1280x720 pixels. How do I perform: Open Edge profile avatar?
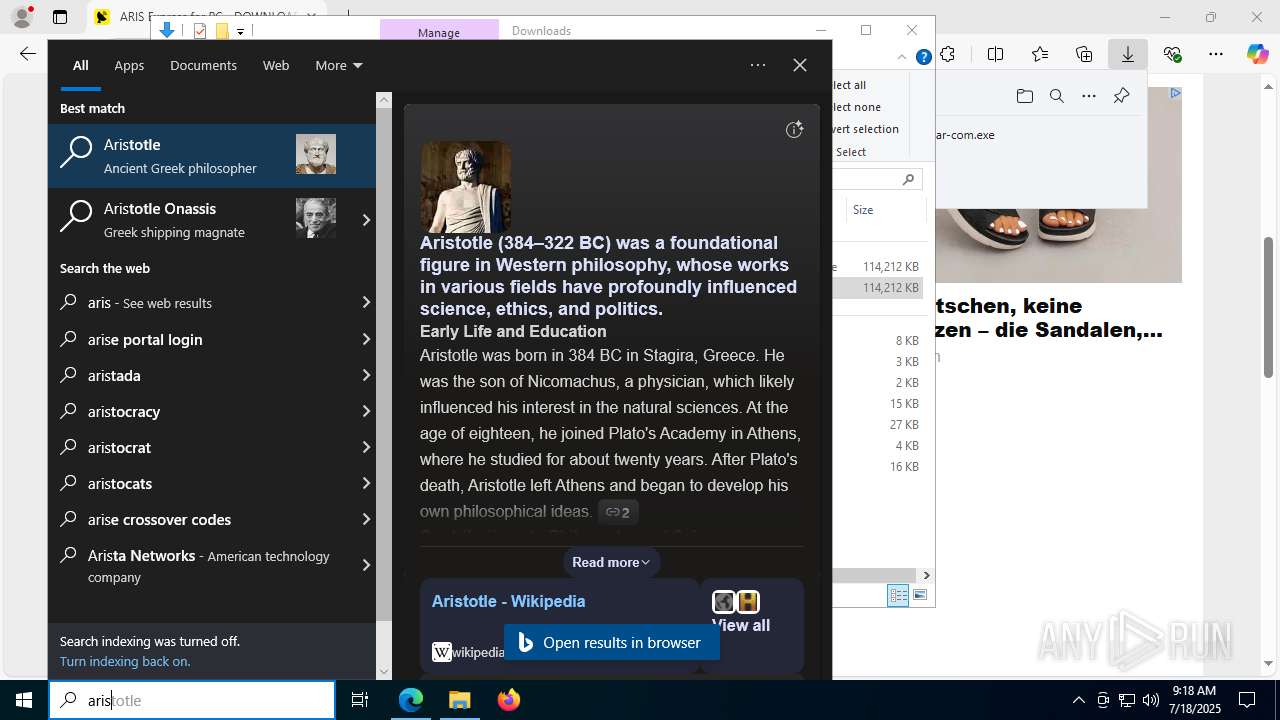(22, 17)
